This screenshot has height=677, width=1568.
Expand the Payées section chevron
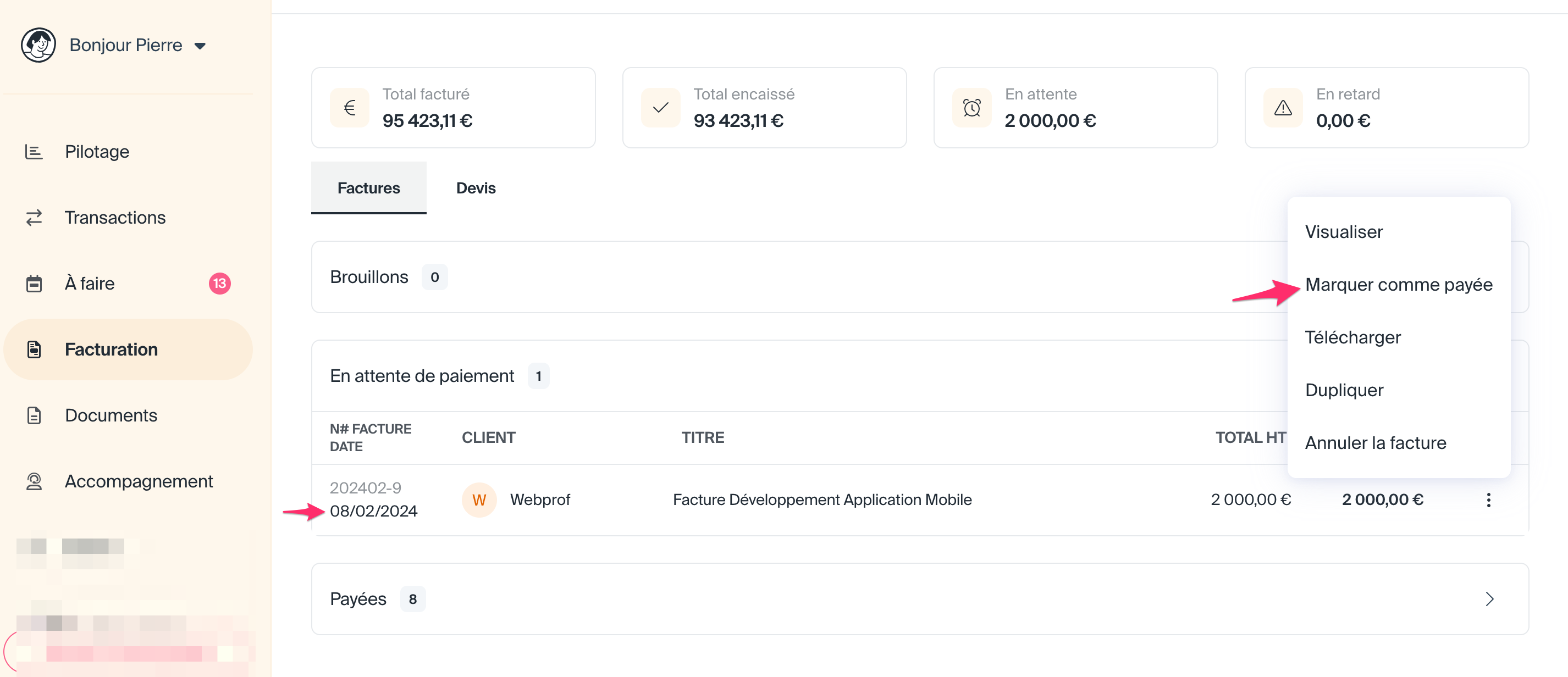1489,599
